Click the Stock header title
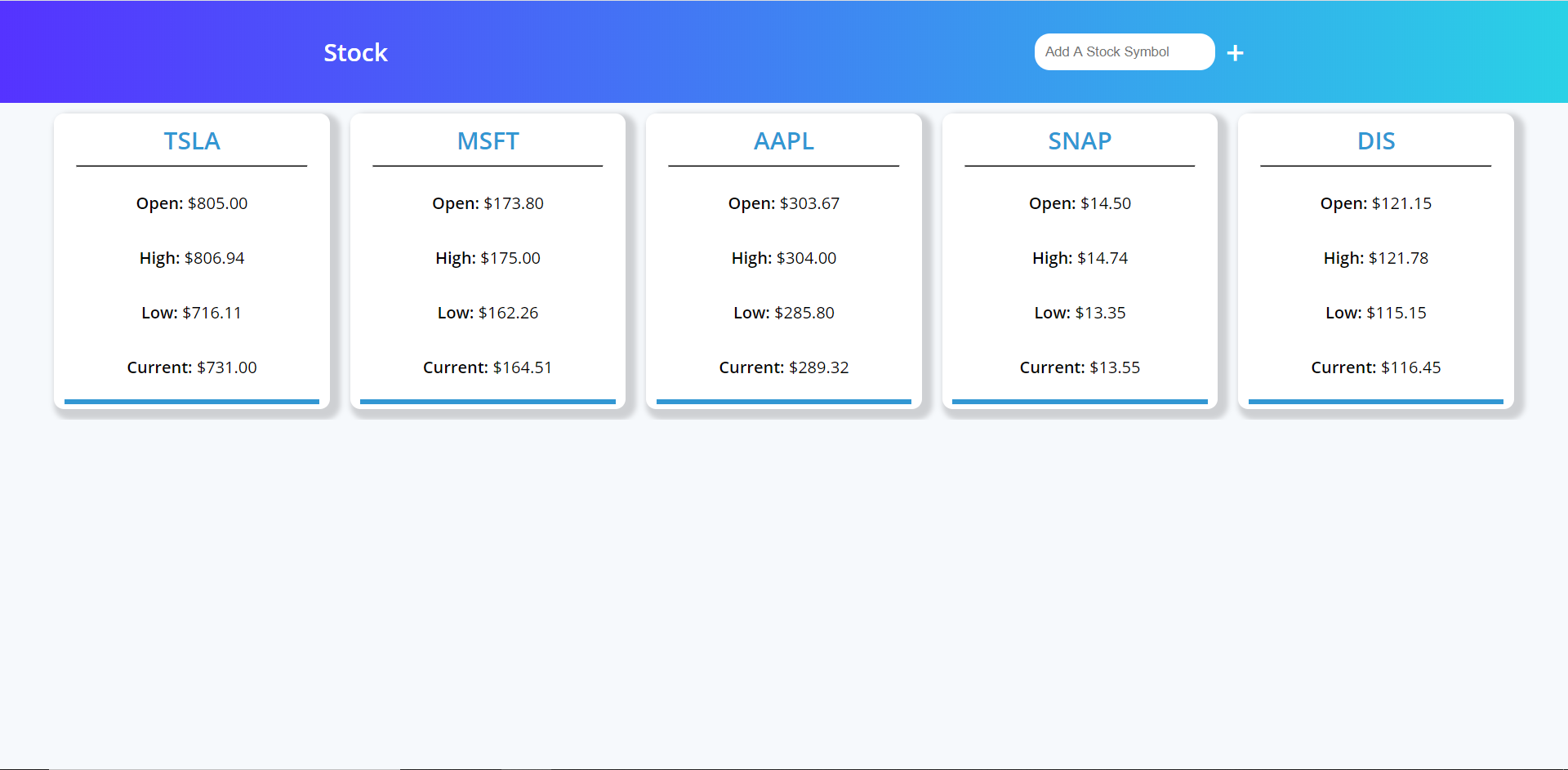1568x770 pixels. 355,53
